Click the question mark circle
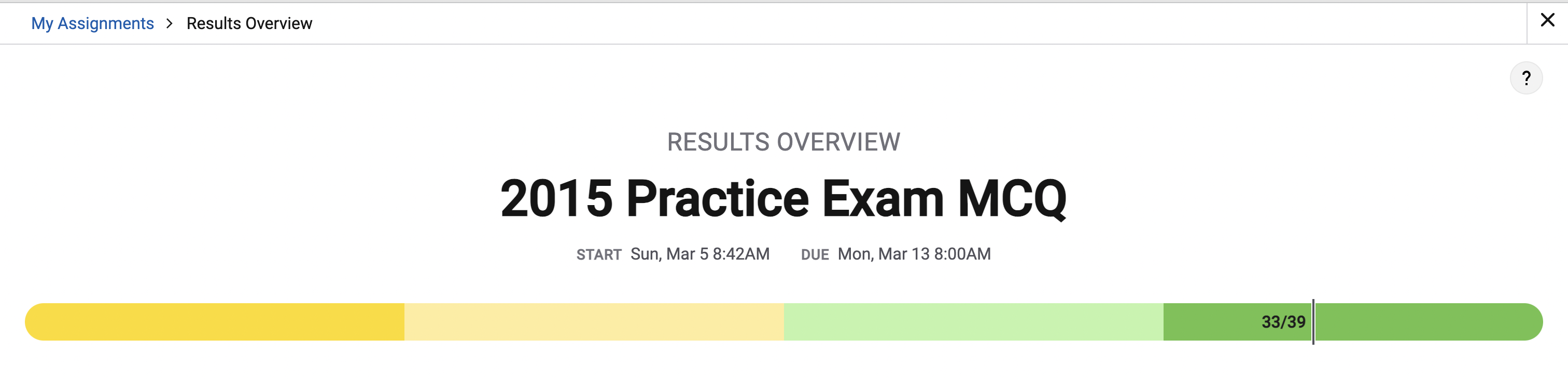This screenshot has height=379, width=1568. pyautogui.click(x=1526, y=77)
